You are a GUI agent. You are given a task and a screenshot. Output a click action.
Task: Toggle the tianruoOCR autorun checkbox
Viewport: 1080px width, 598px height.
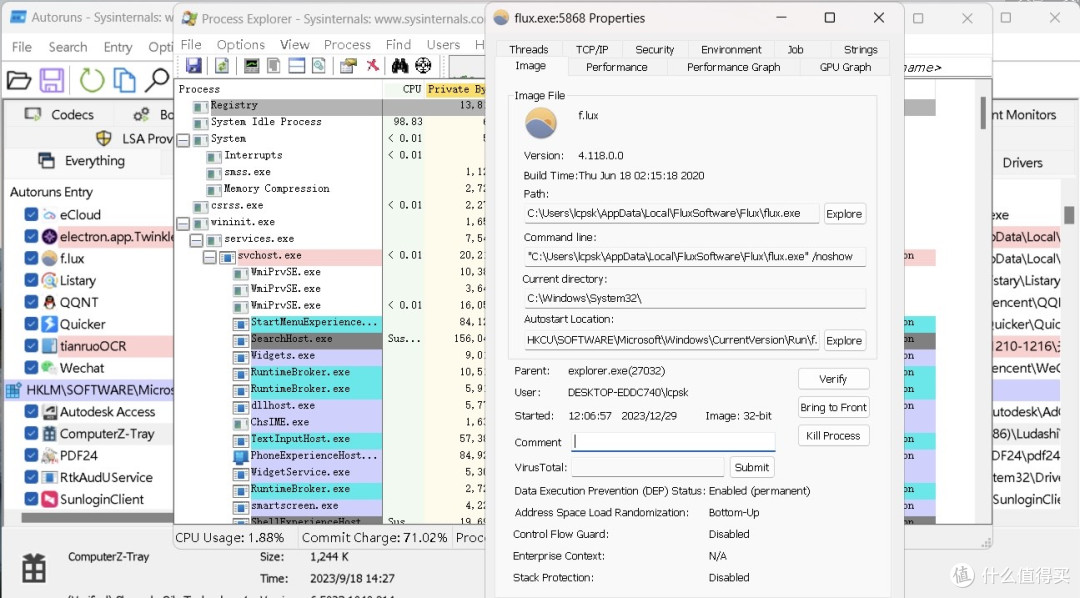pos(31,346)
